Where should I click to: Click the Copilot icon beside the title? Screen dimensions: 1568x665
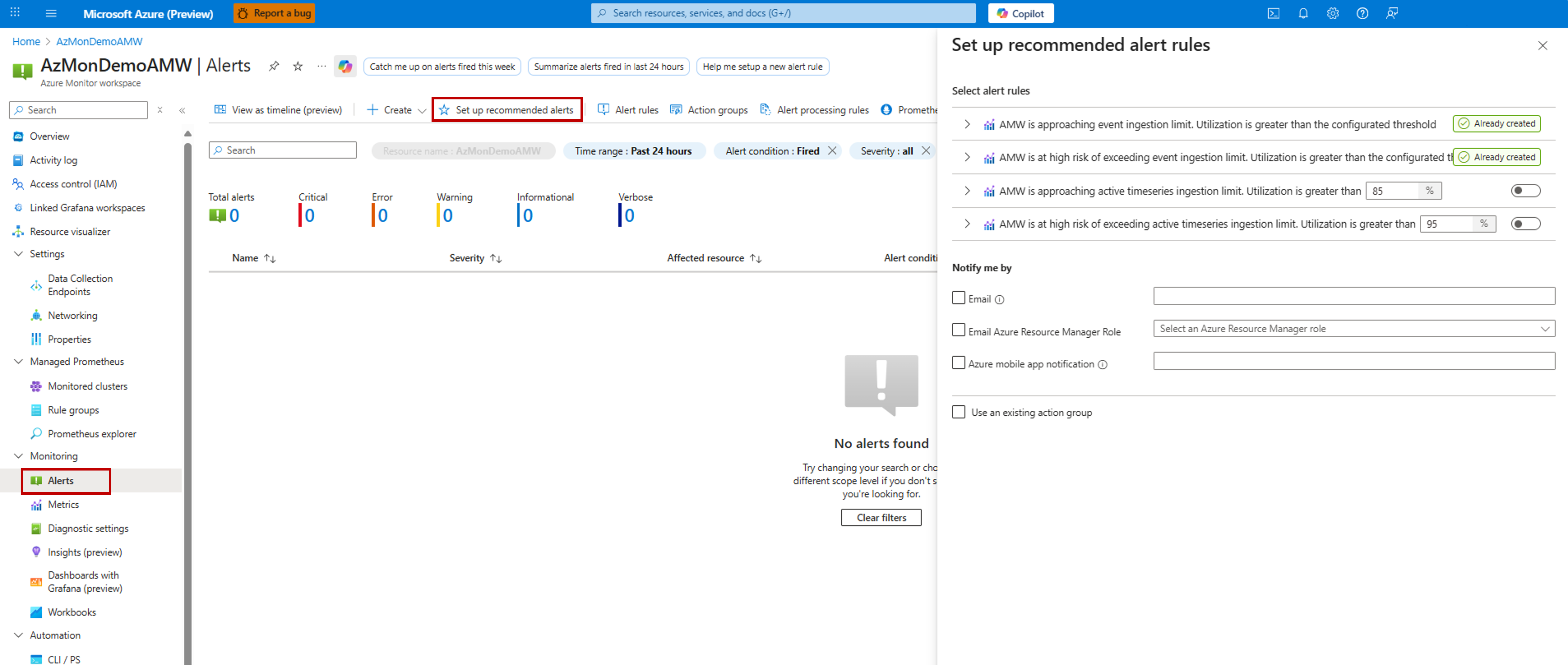345,66
